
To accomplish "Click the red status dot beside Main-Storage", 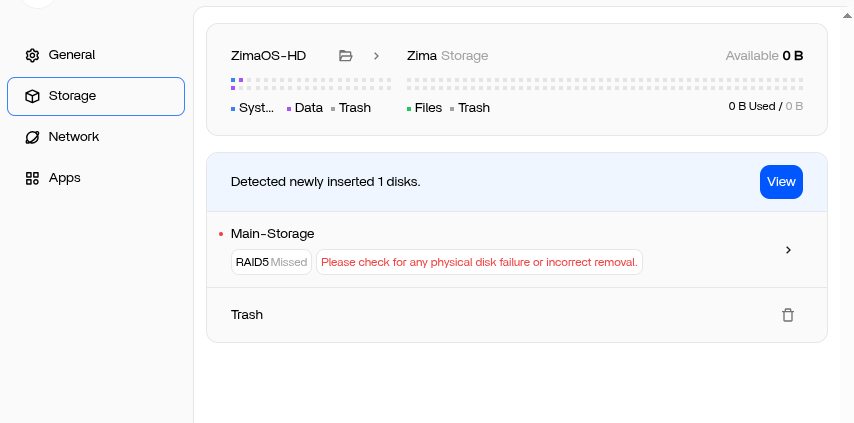I will [x=221, y=234].
